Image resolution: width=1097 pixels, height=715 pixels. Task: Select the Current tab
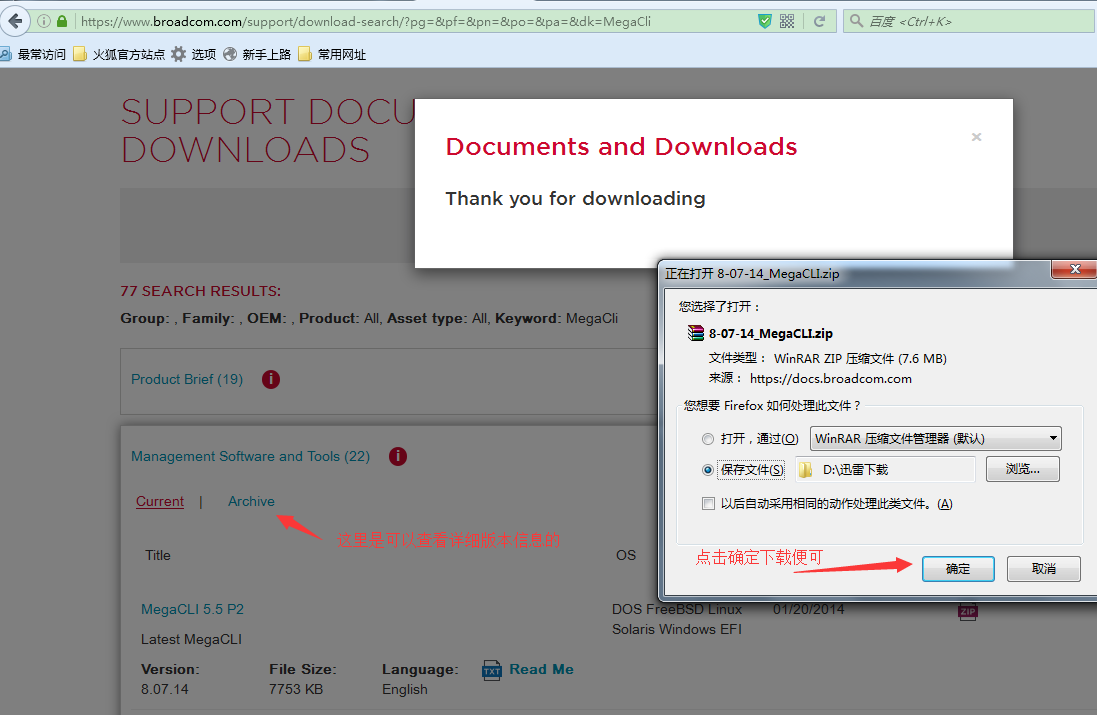click(x=160, y=502)
